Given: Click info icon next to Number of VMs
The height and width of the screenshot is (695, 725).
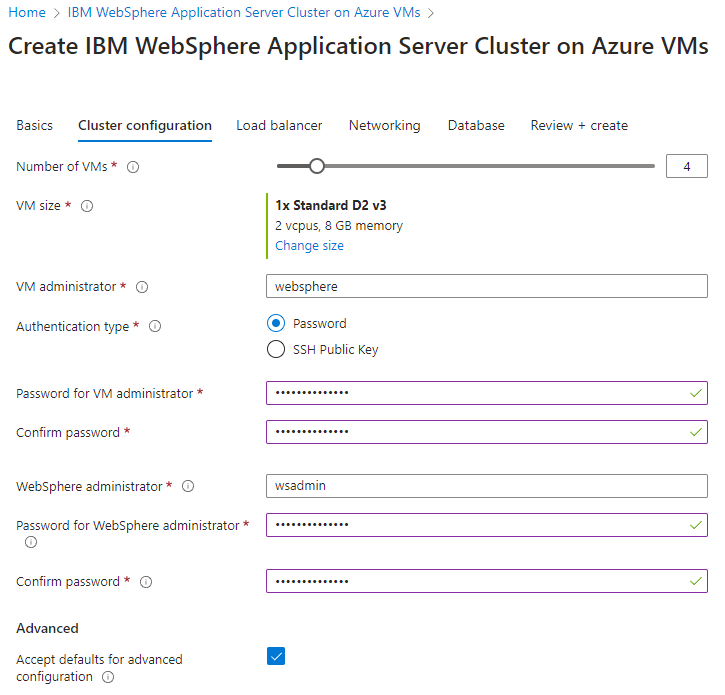Looking at the screenshot, I should (133, 167).
